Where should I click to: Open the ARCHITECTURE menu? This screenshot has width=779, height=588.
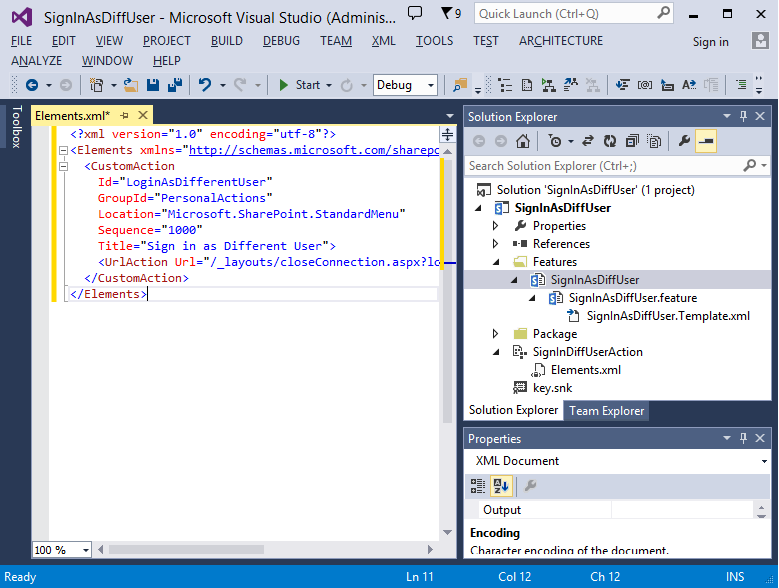pos(561,41)
